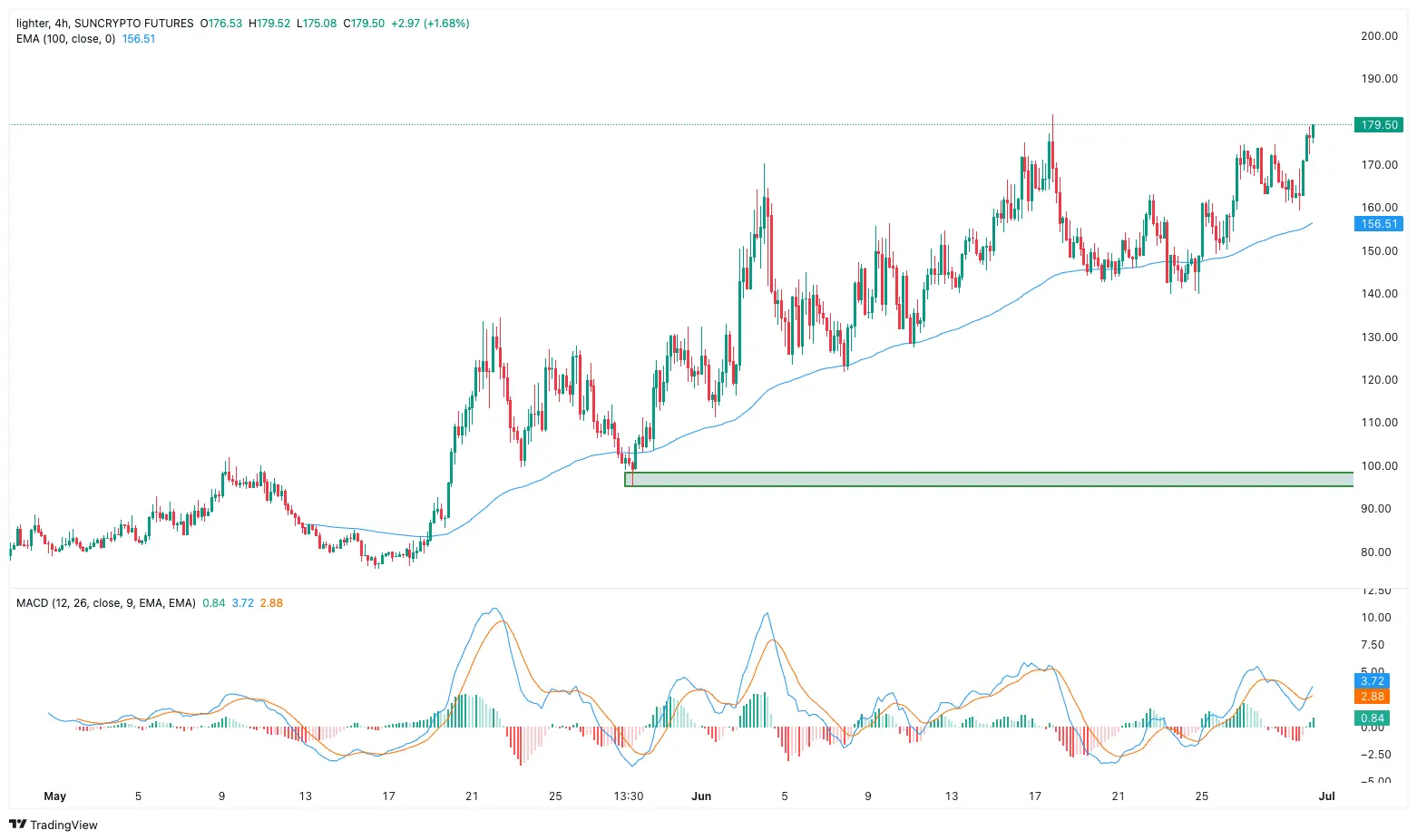Screen dimensions: 1417x840
Task: Select the MACD (12, 26, close, 9, EMA, EMA) label
Action: (x=106, y=603)
